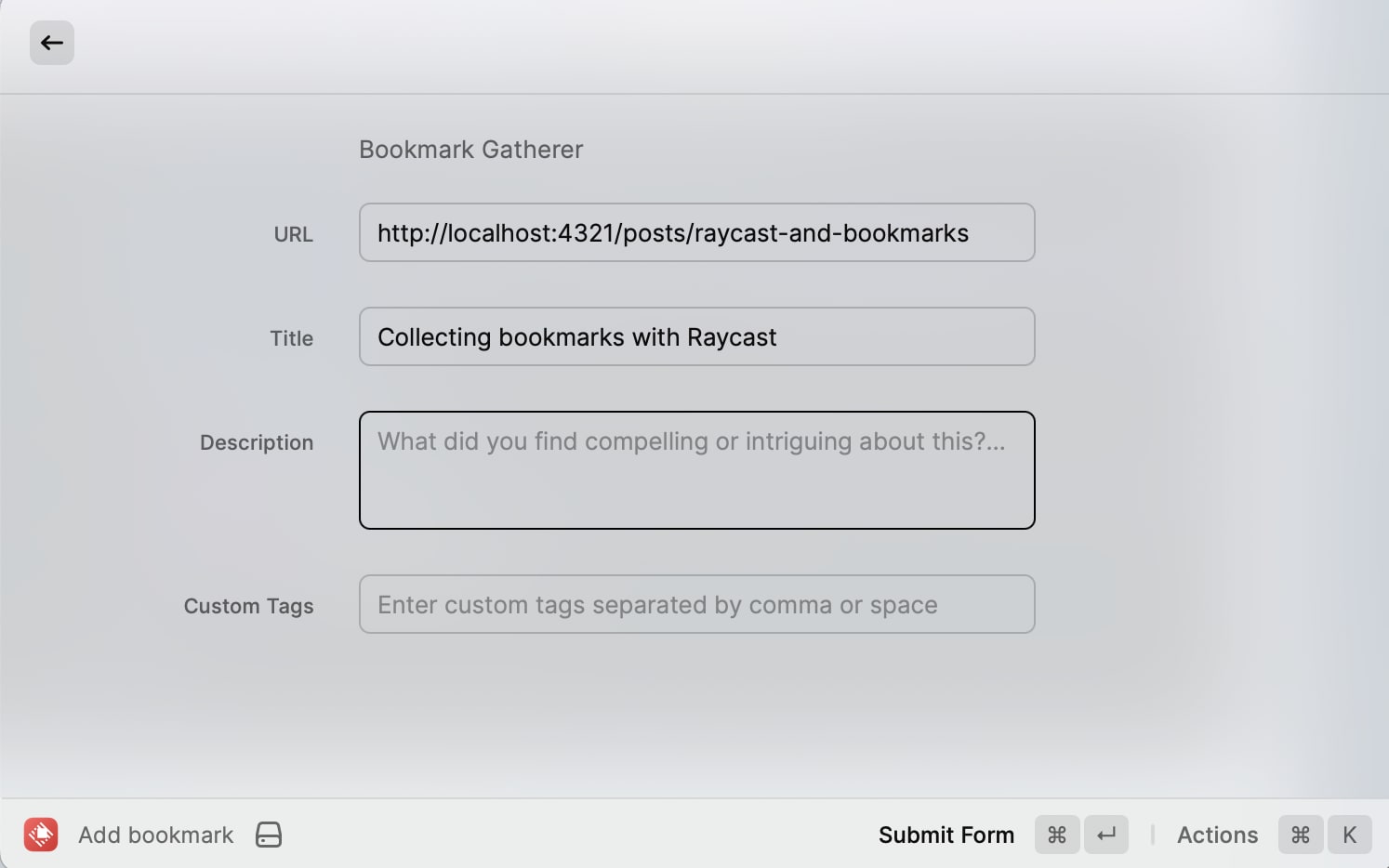
Task: Click the Command key icon beside Actions
Action: pos(1301,835)
